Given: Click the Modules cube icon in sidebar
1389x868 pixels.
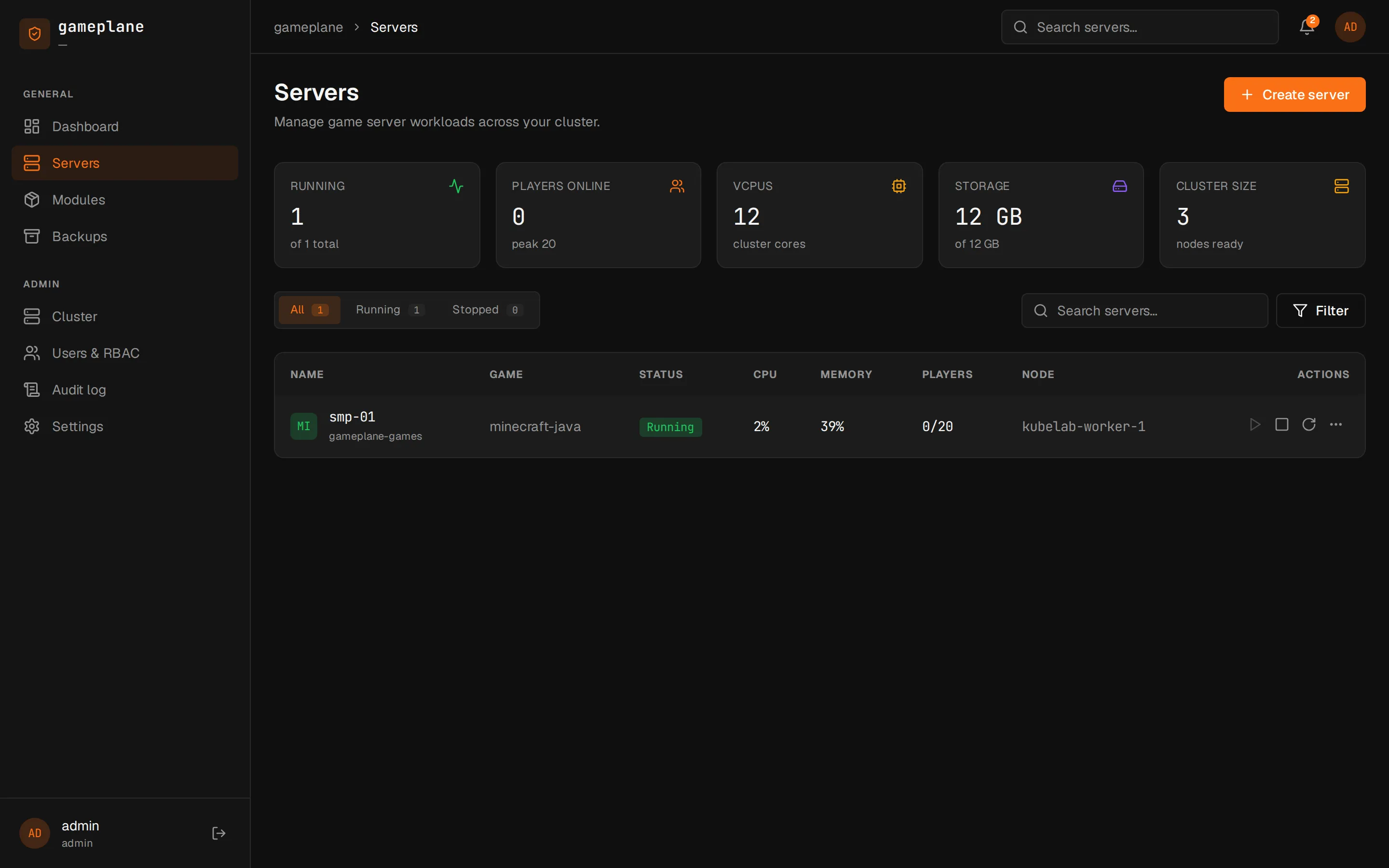Looking at the screenshot, I should click(x=31, y=200).
